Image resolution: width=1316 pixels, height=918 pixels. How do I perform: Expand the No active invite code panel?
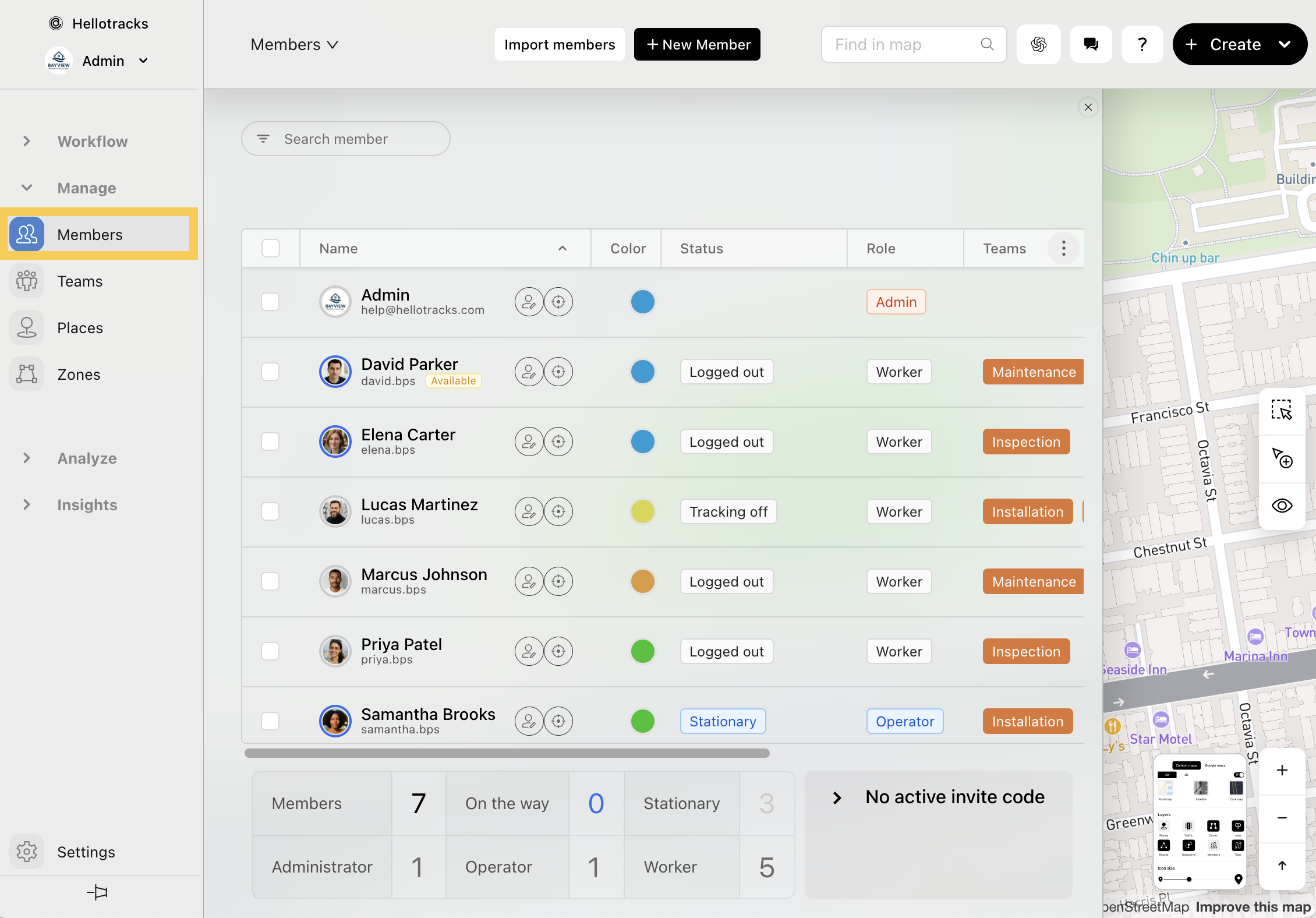click(x=837, y=797)
